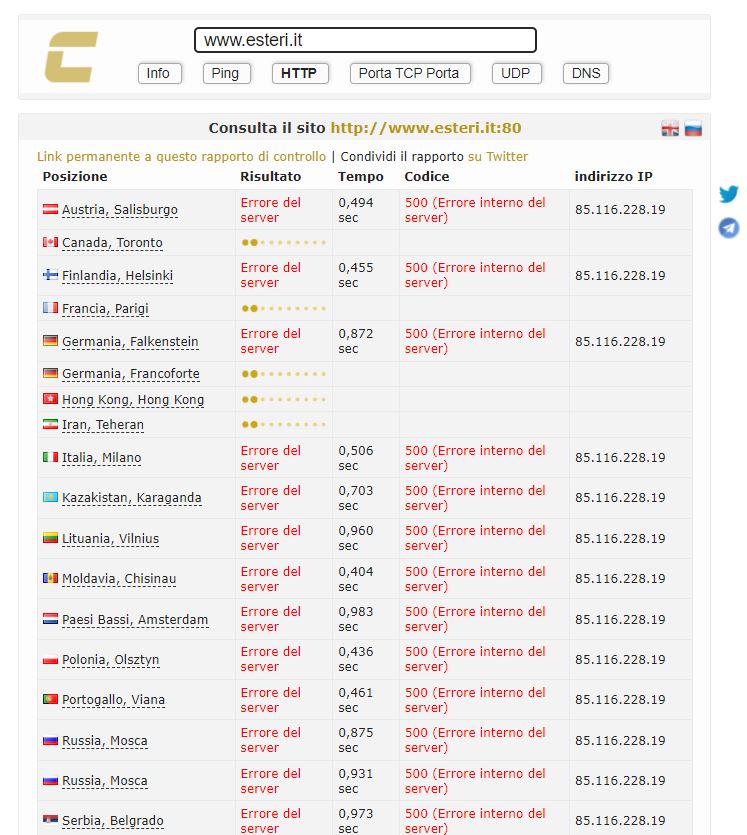The image size is (747, 835).
Task: Switch to the HTTP check tab
Action: [x=299, y=73]
